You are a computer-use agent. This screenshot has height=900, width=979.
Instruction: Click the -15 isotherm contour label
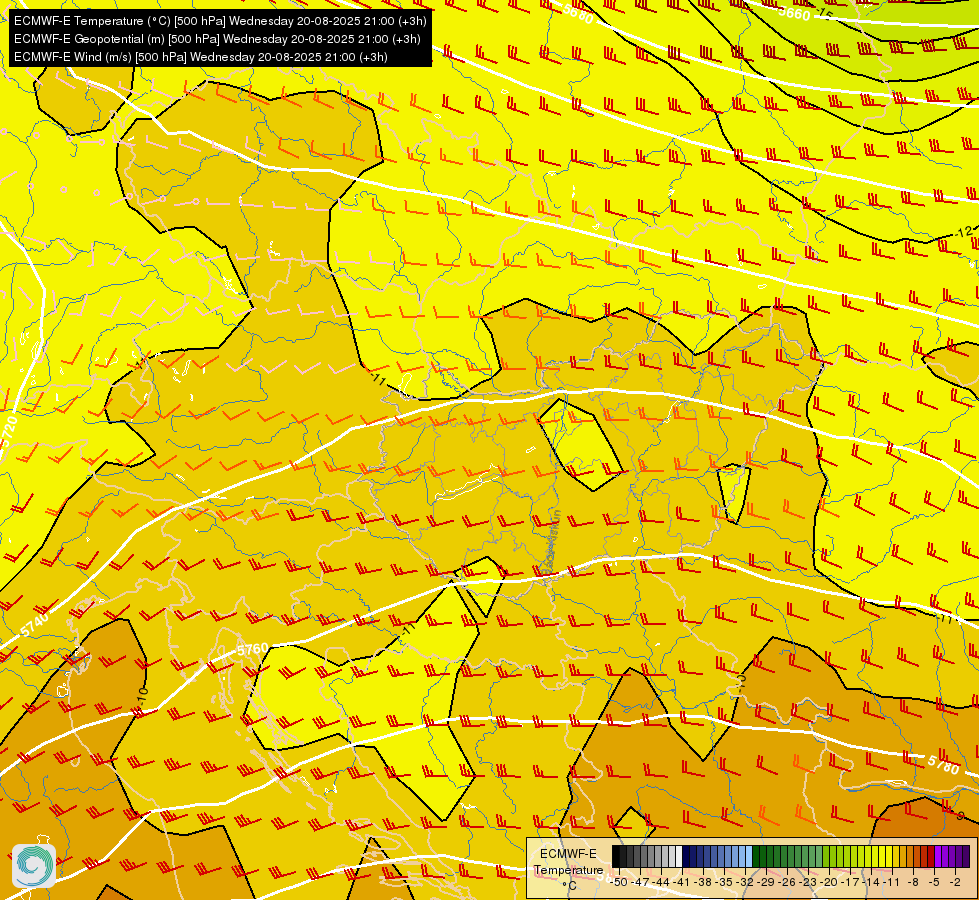[x=825, y=13]
